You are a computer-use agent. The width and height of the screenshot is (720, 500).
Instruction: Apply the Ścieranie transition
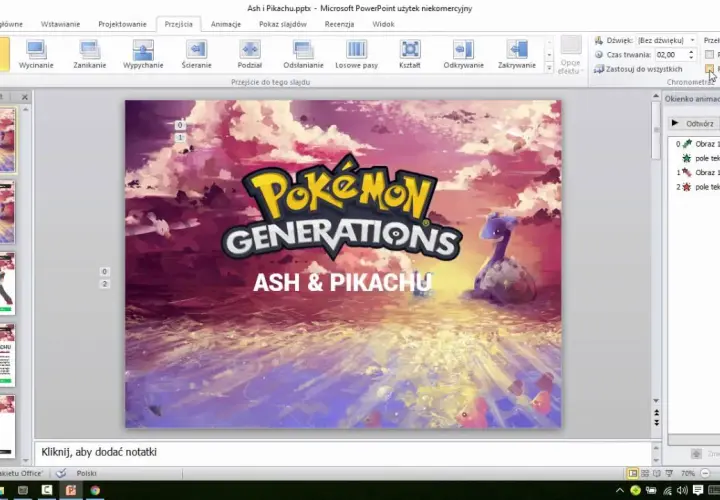pos(197,54)
